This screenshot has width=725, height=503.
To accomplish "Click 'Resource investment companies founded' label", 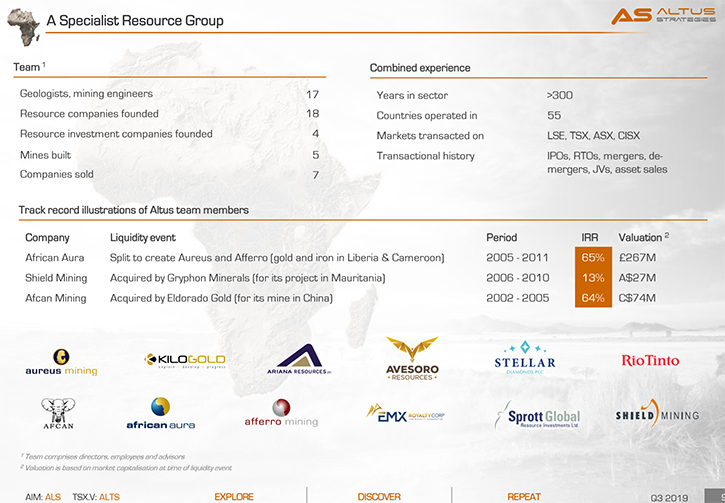I will pyautogui.click(x=116, y=134).
